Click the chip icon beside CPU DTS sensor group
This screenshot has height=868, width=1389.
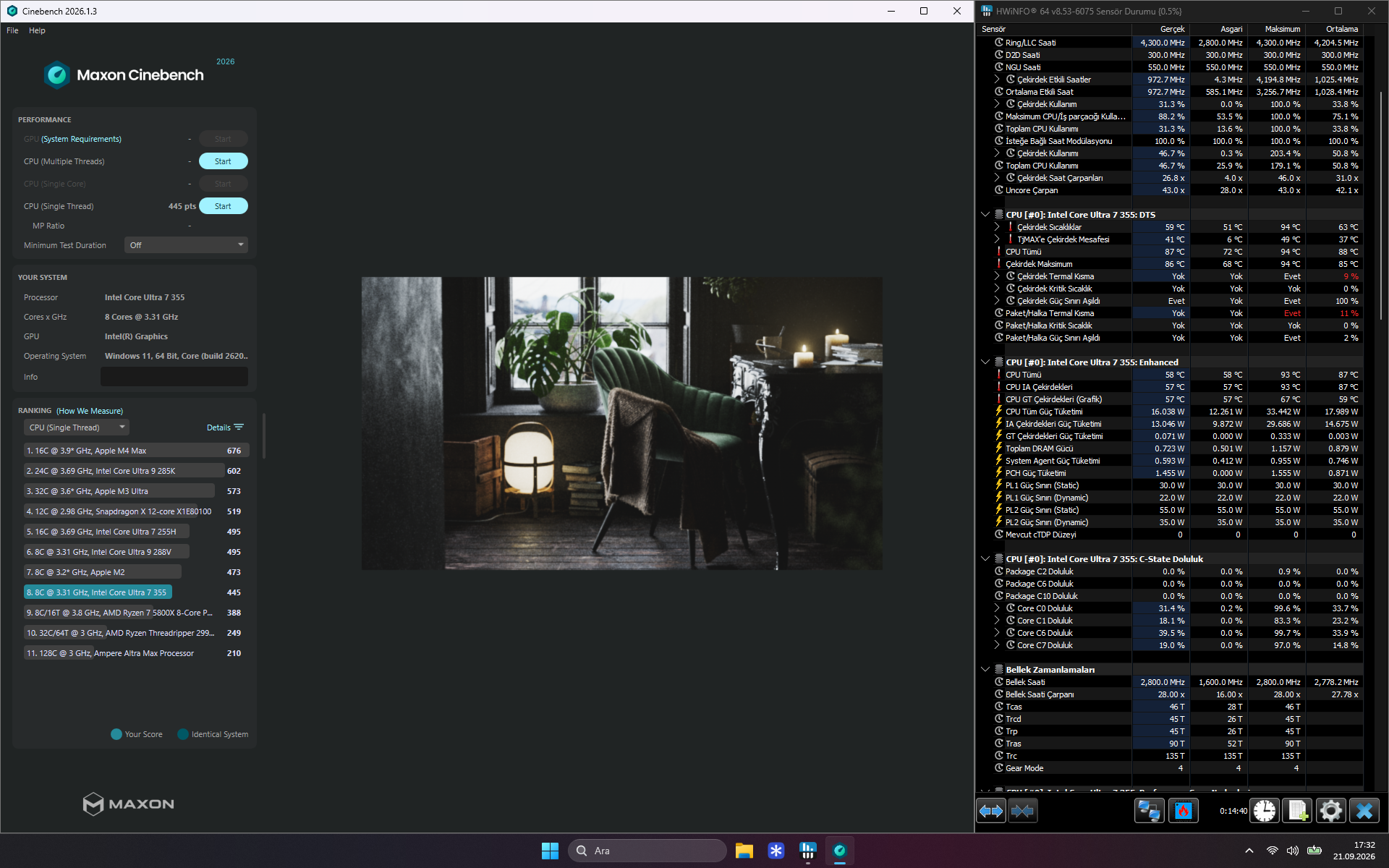[x=998, y=215]
